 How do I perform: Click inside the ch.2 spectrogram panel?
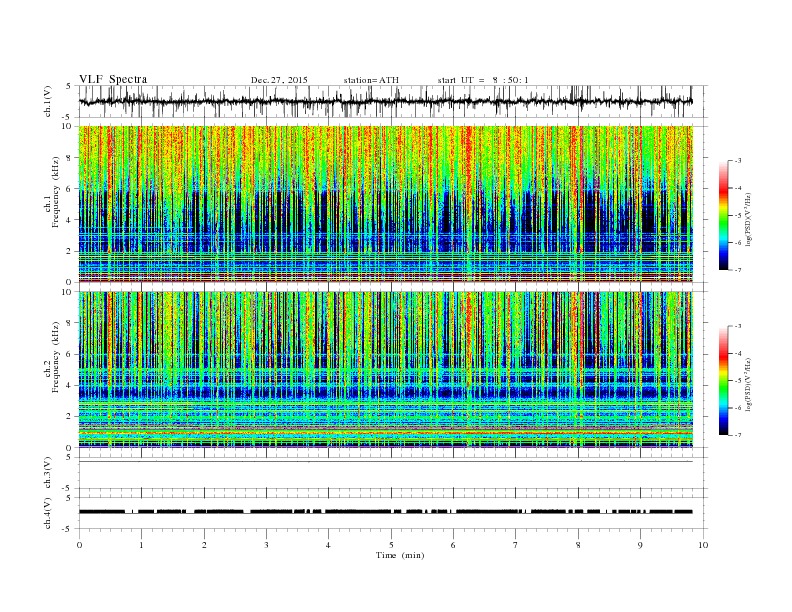[x=385, y=370]
